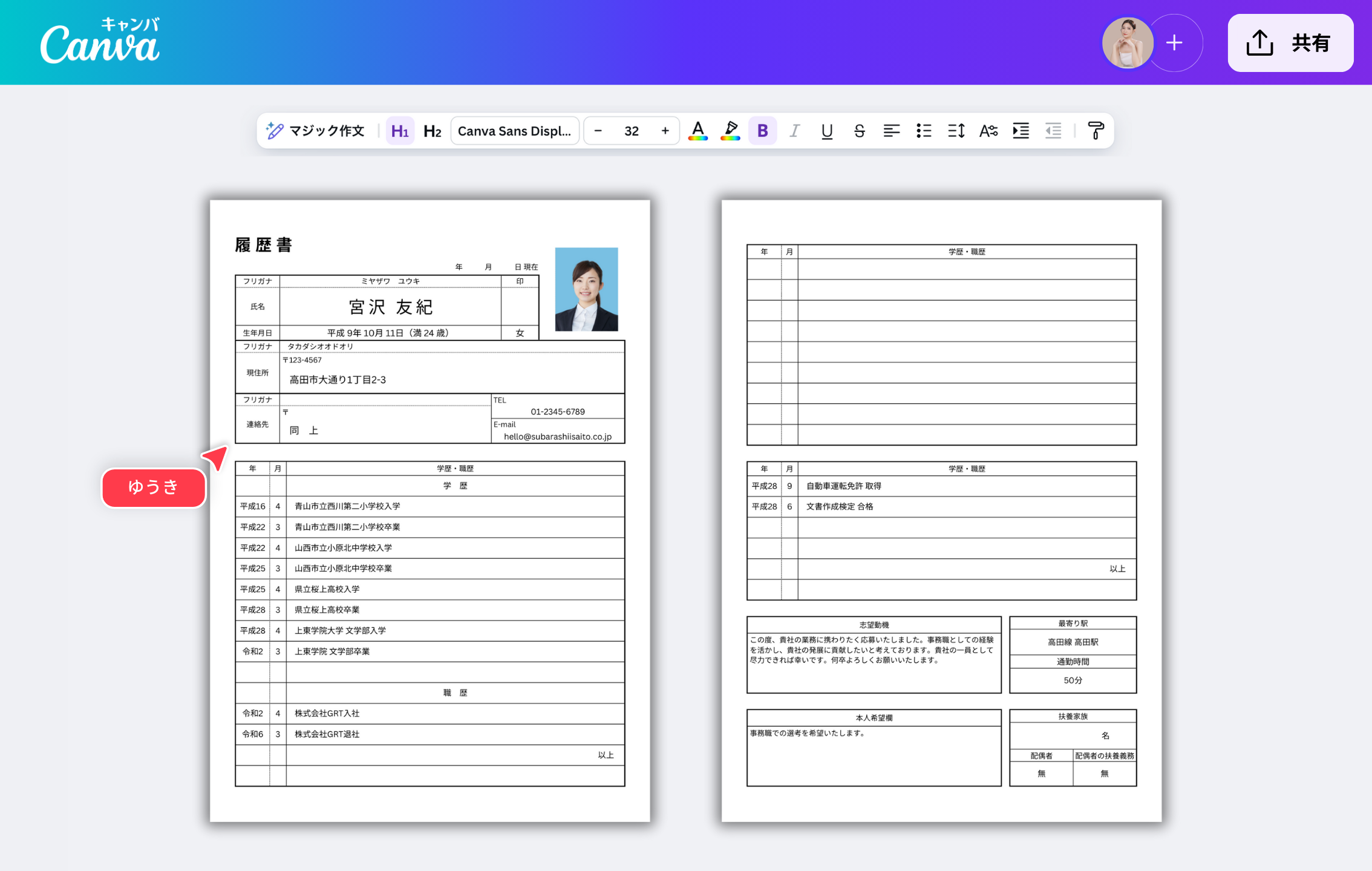
Task: Increase the paragraph indent
Action: point(1021,131)
